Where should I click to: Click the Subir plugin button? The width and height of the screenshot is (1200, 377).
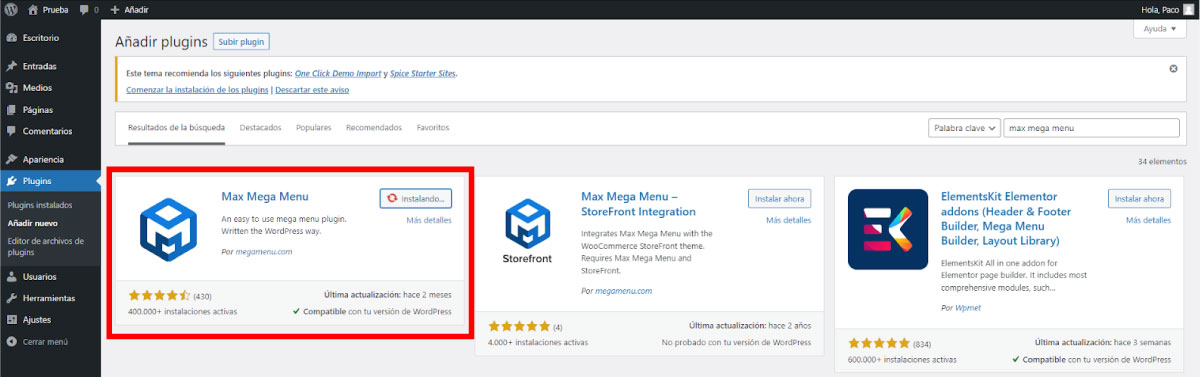click(x=241, y=42)
